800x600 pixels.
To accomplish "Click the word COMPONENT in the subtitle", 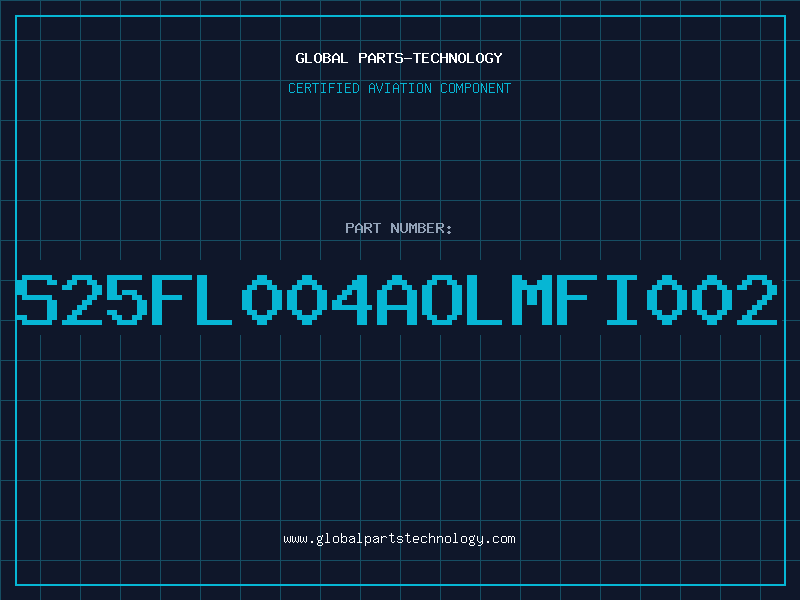I will 476,88.
